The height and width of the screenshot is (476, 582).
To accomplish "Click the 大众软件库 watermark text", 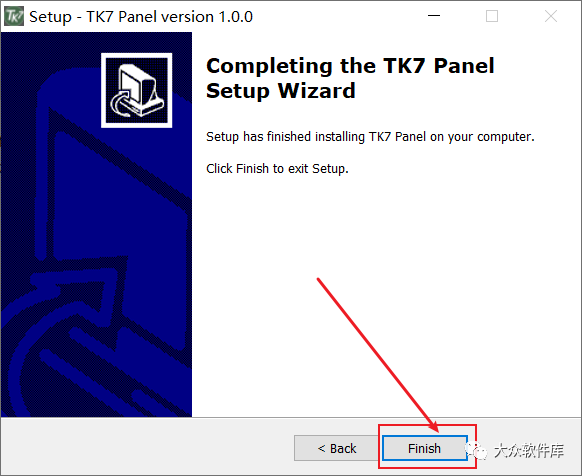I will [529, 450].
